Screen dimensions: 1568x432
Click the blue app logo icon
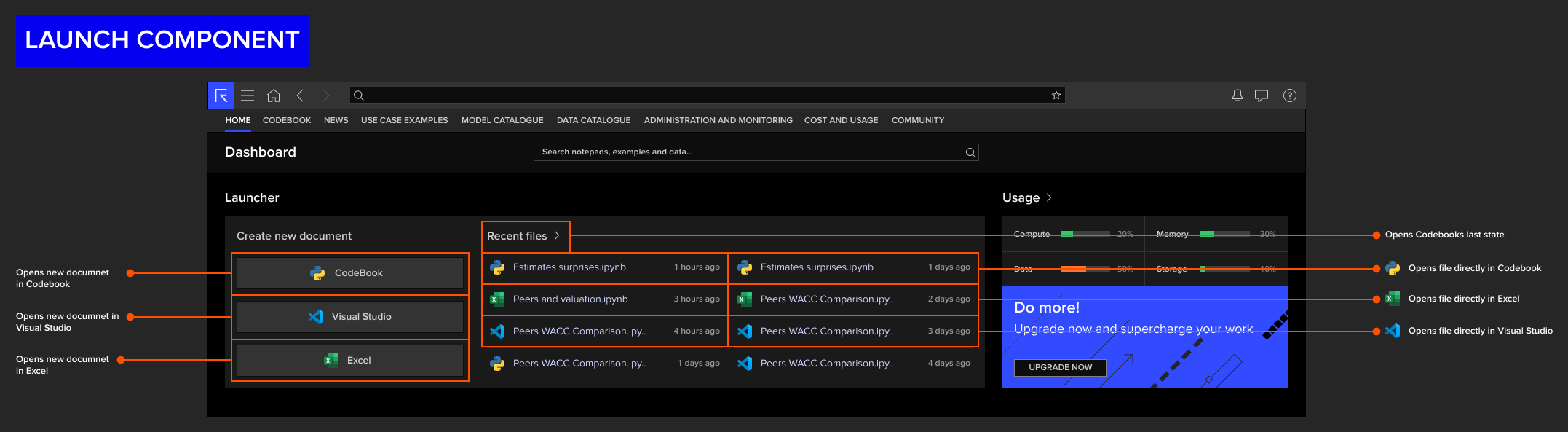221,95
